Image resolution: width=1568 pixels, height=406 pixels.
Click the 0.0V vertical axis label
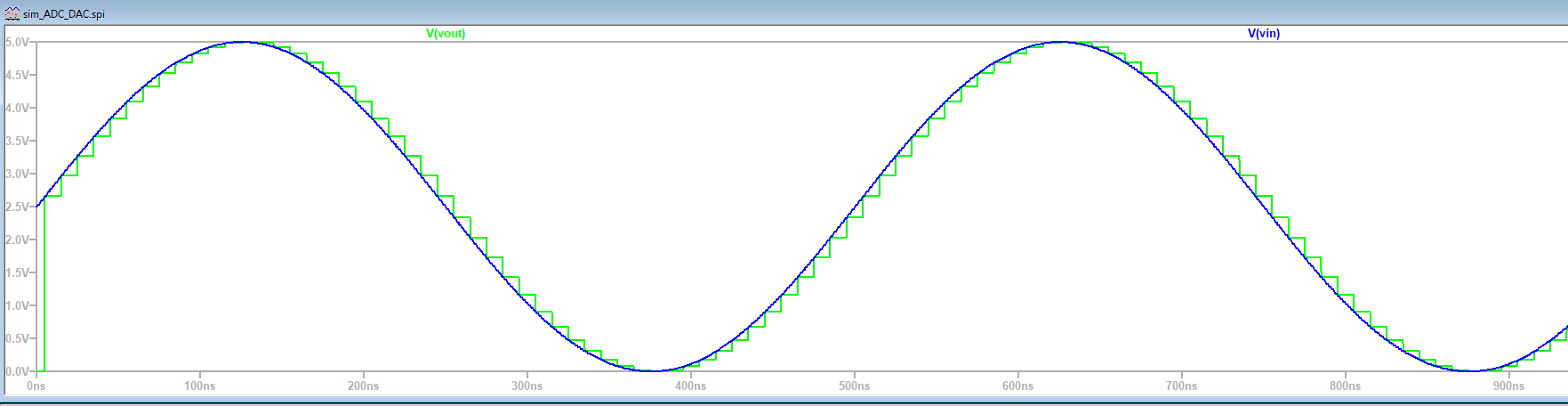point(18,371)
